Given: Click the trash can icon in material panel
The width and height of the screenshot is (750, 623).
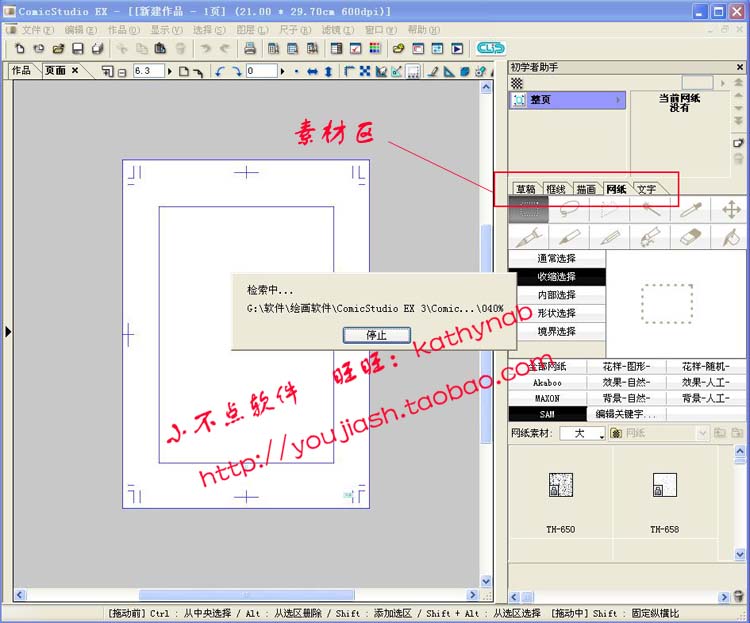Looking at the screenshot, I should (x=739, y=596).
